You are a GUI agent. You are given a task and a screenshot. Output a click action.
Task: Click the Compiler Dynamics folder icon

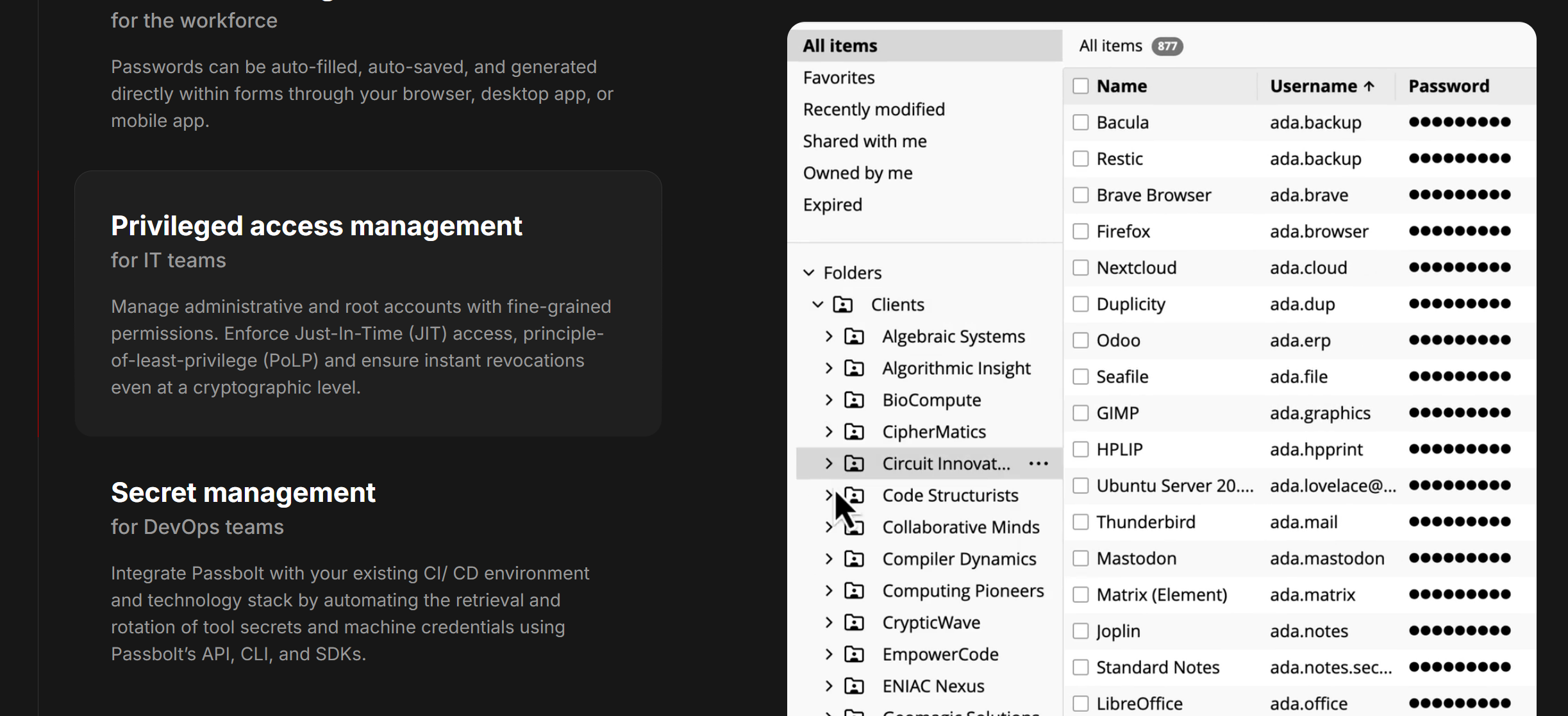(x=854, y=559)
